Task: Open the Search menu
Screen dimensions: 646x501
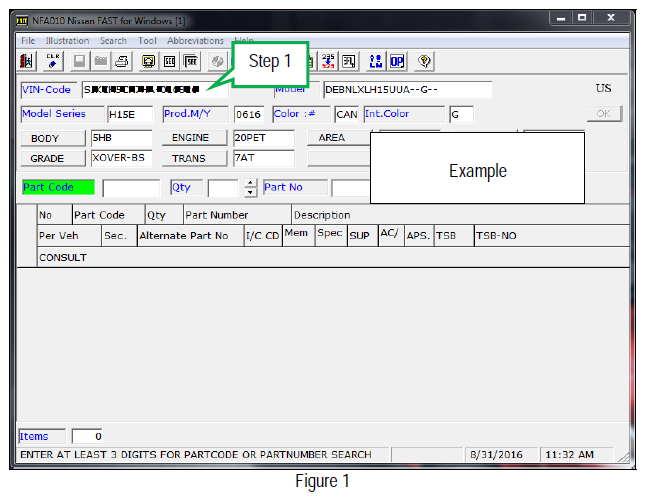Action: tap(113, 41)
